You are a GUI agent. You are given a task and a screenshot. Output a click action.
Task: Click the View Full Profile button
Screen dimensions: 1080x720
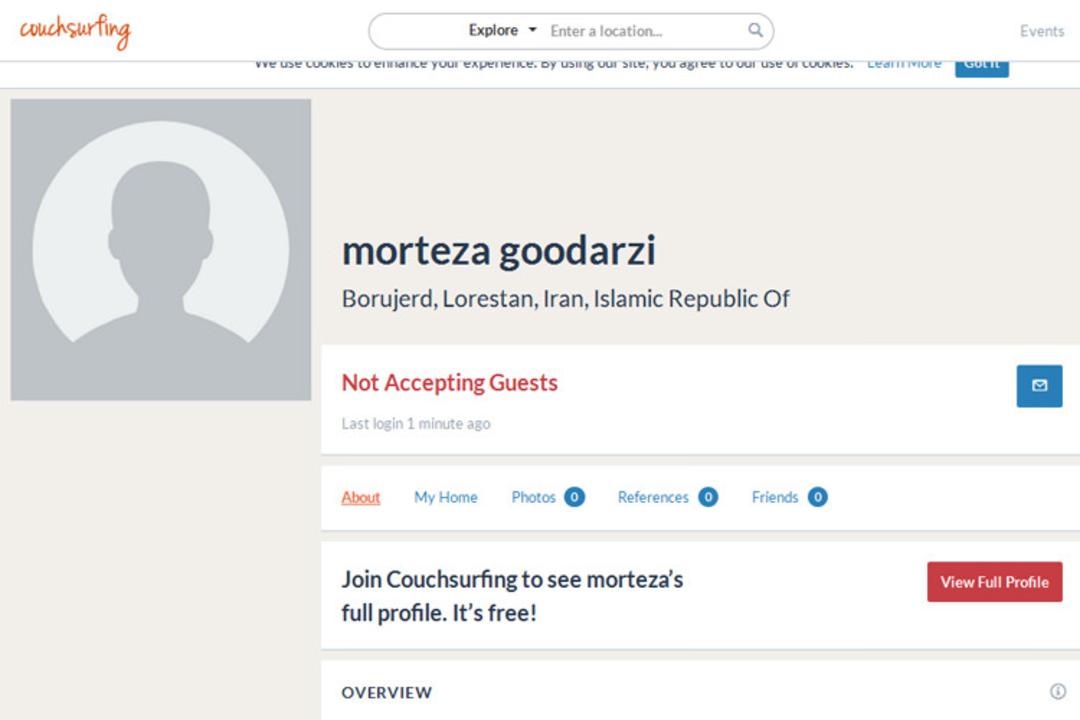tap(995, 582)
